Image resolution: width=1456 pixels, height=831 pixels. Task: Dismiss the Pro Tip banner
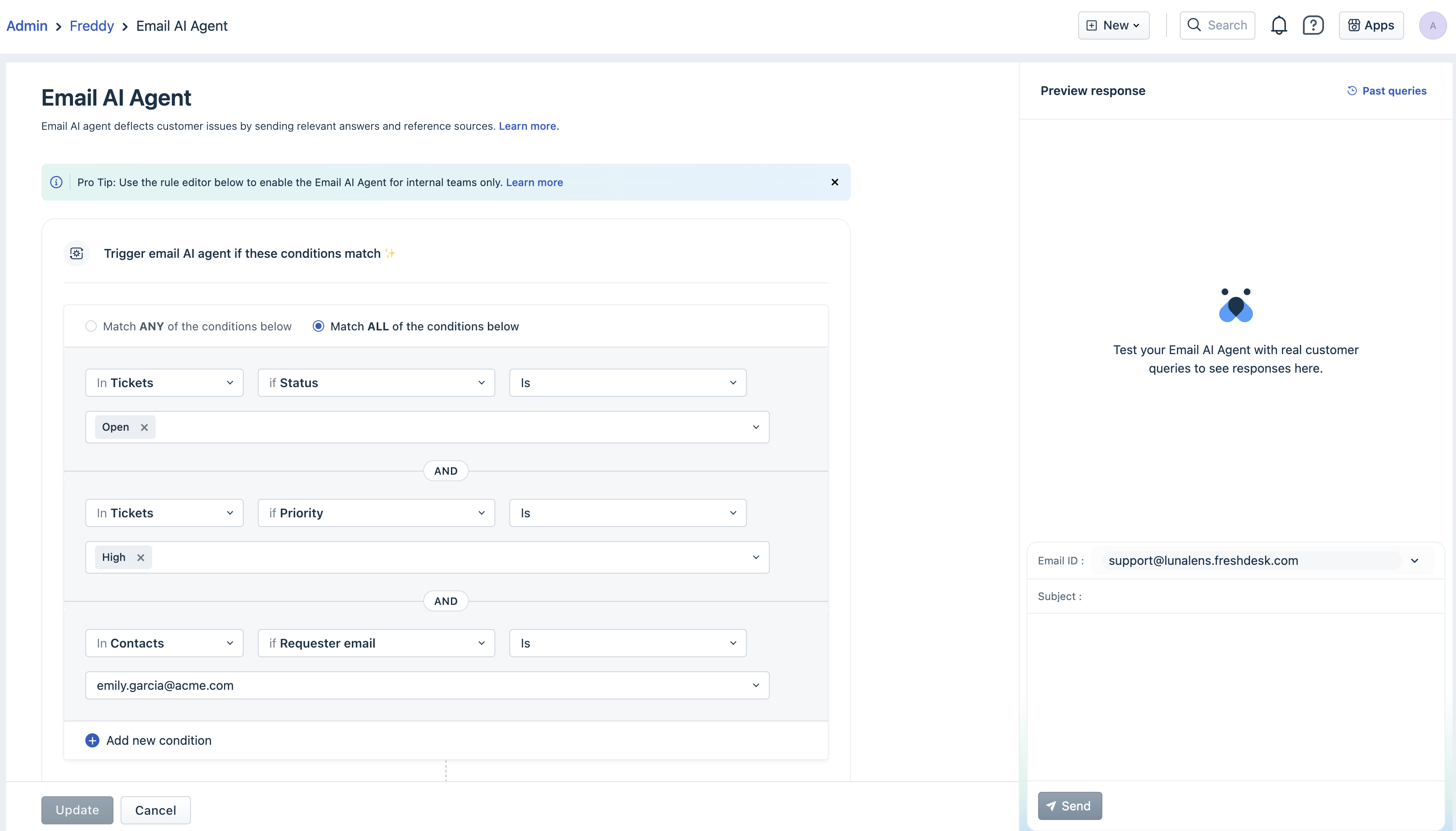click(x=834, y=182)
